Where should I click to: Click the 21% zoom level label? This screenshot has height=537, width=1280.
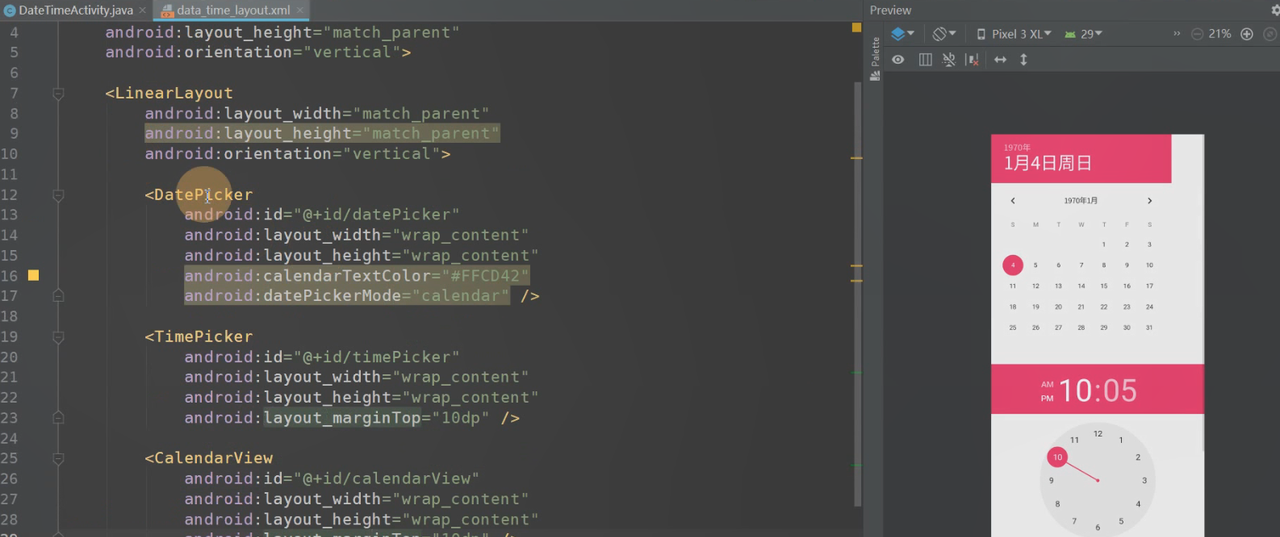point(1220,34)
